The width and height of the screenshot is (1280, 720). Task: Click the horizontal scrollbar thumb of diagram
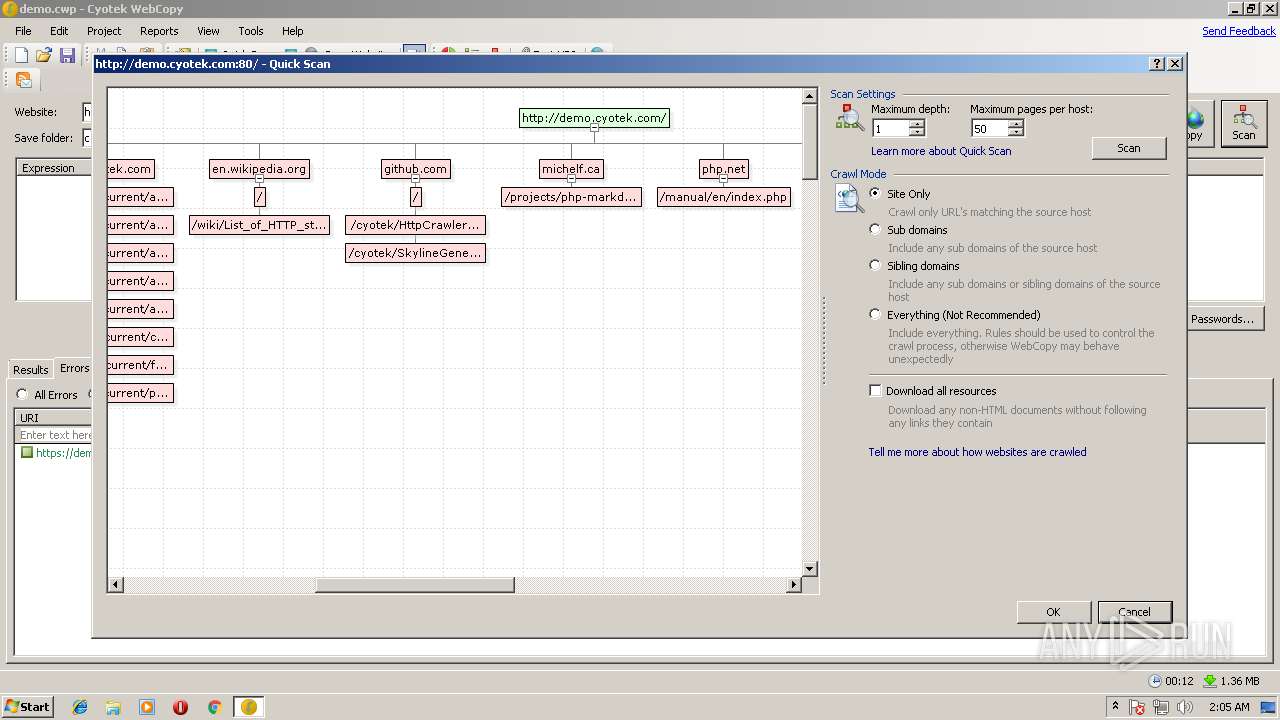pos(415,585)
